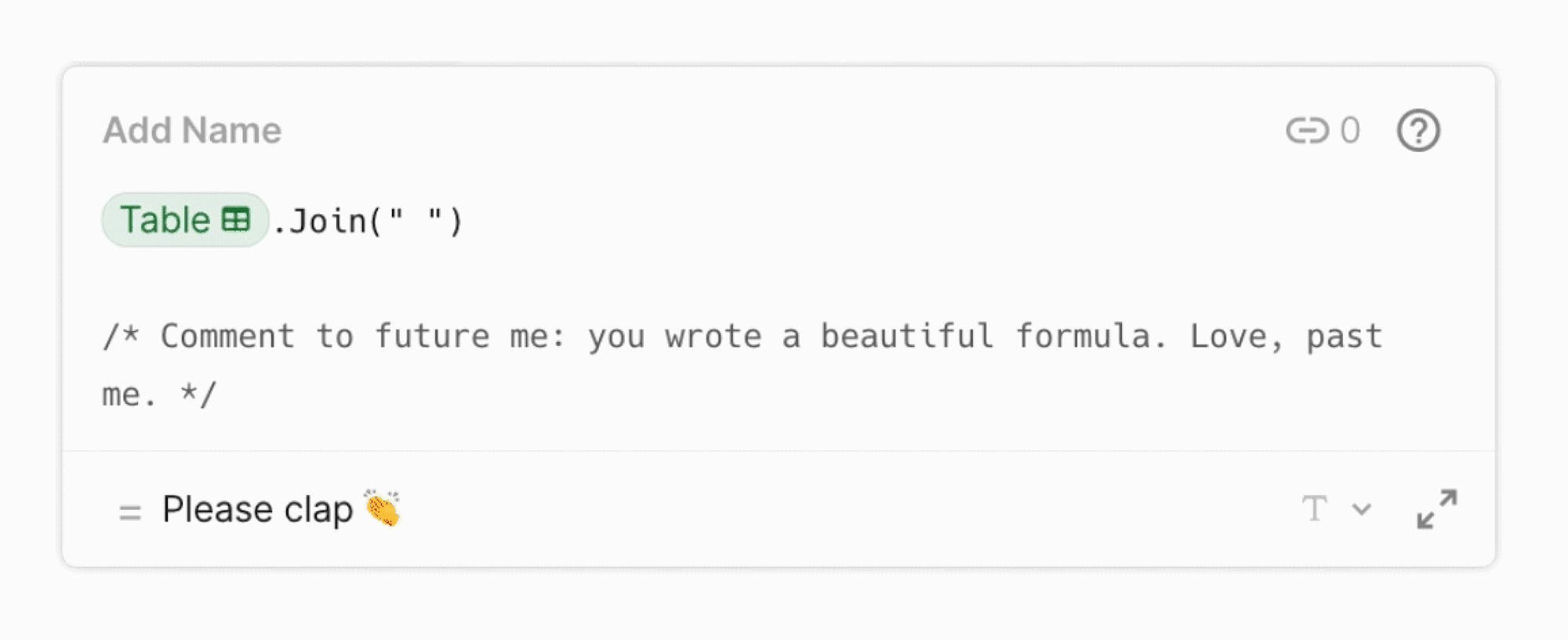Click the comment's opening /* marker

pos(121,336)
